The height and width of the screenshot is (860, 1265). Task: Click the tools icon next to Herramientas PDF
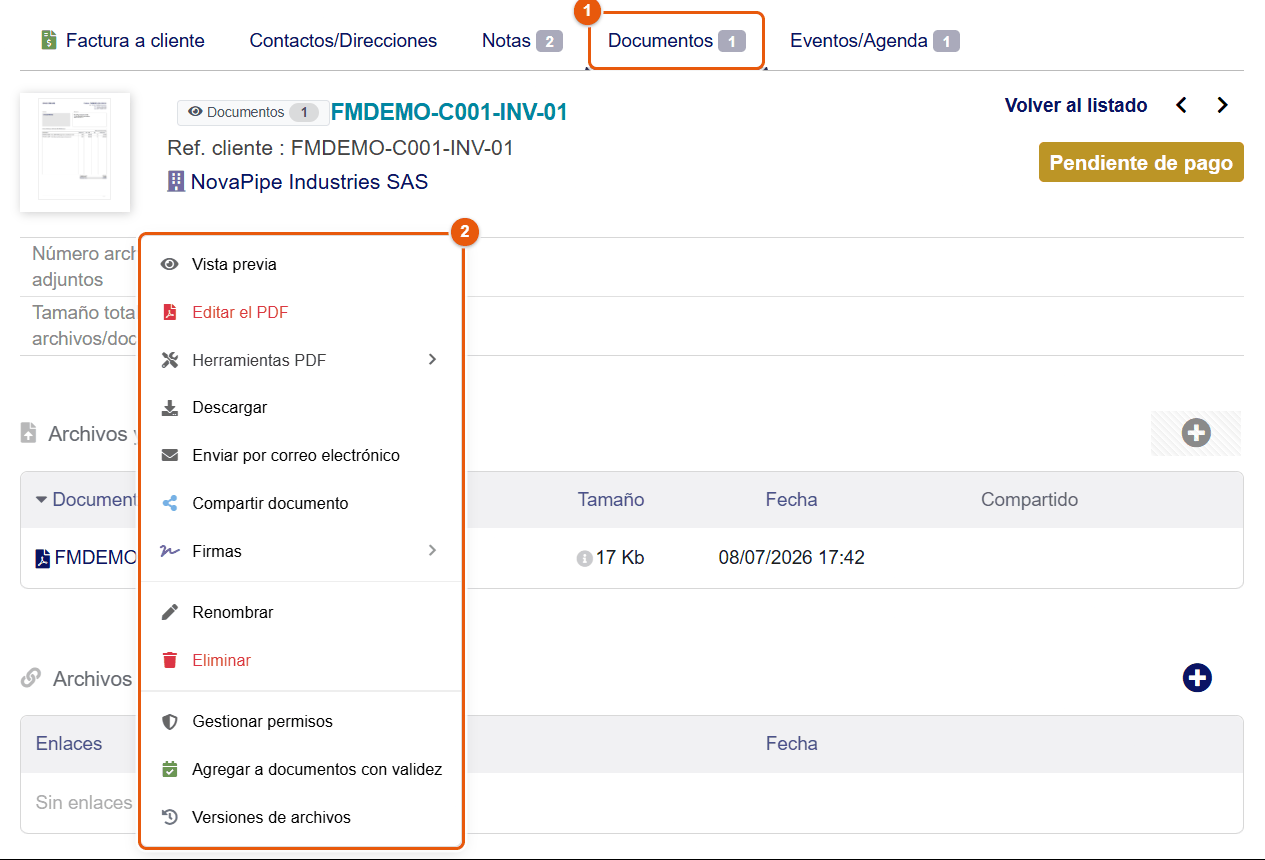point(170,360)
